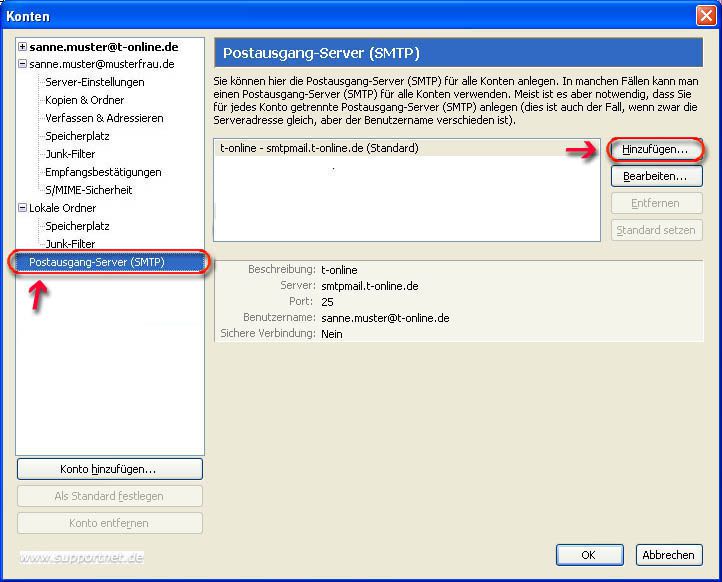722x582 pixels.
Task: Open Verfassen & Adressieren settings
Action: click(105, 118)
